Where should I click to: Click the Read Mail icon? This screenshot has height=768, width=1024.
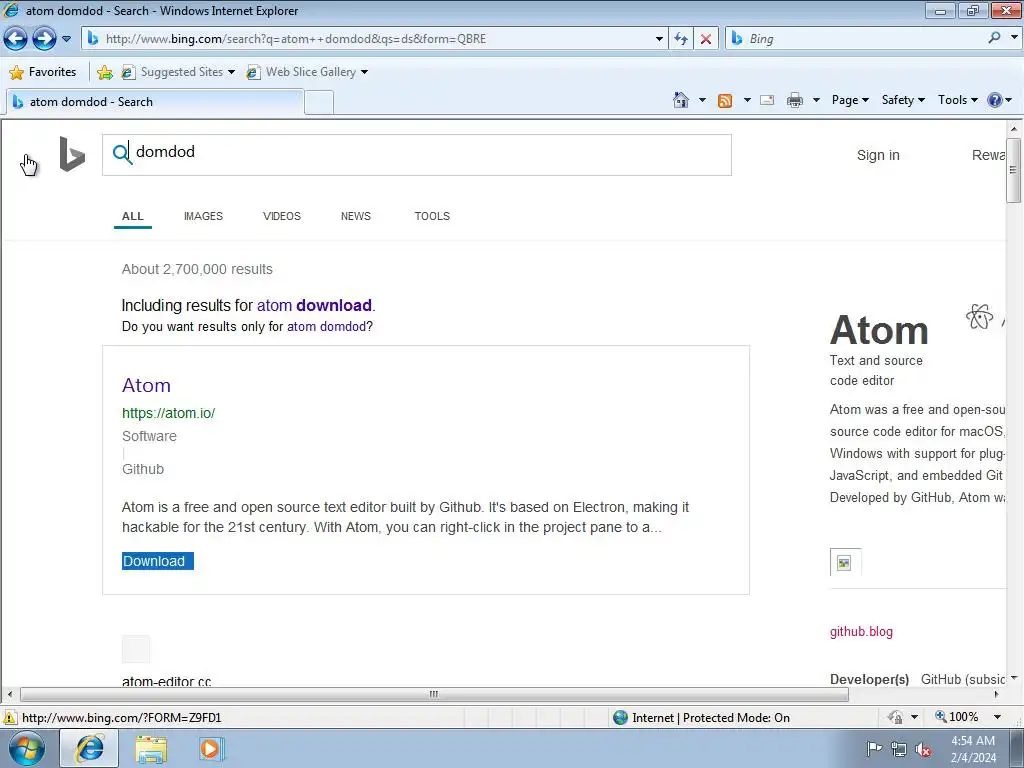pyautogui.click(x=767, y=100)
